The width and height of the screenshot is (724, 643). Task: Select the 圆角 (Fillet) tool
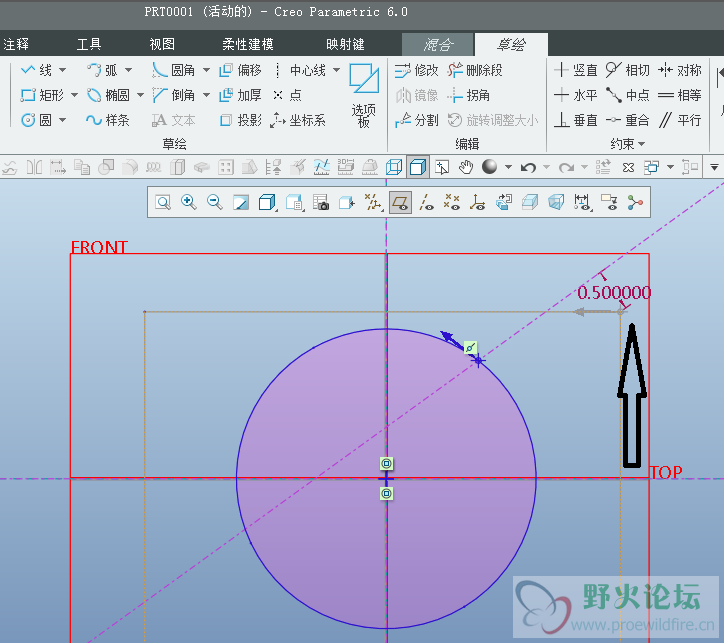[x=173, y=70]
